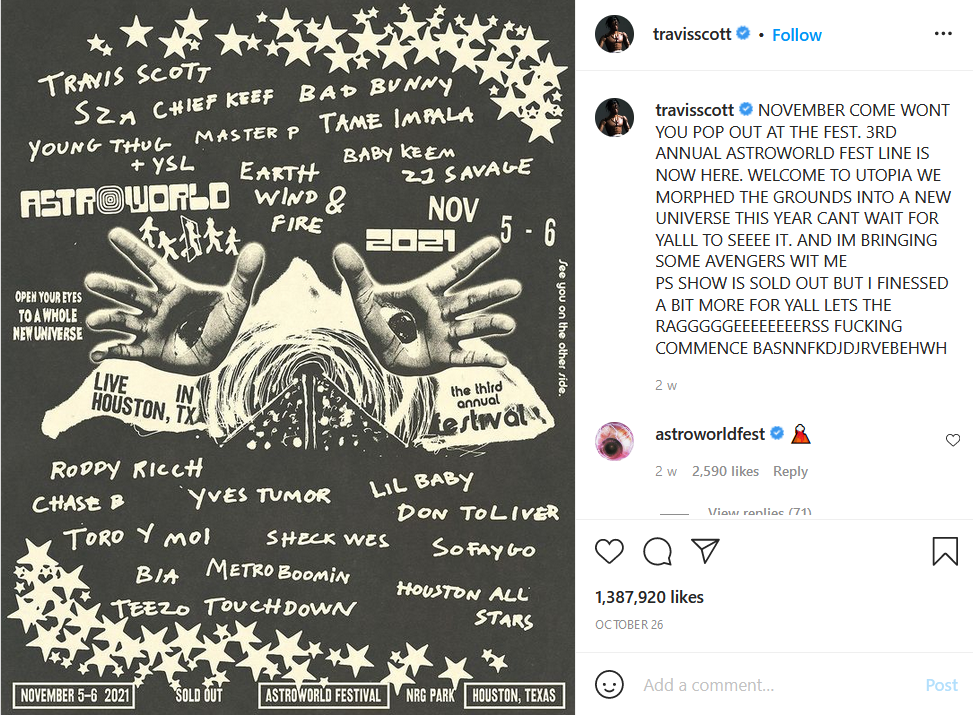The width and height of the screenshot is (973, 715).
Task: Like the post with the heart icon
Action: [609, 551]
